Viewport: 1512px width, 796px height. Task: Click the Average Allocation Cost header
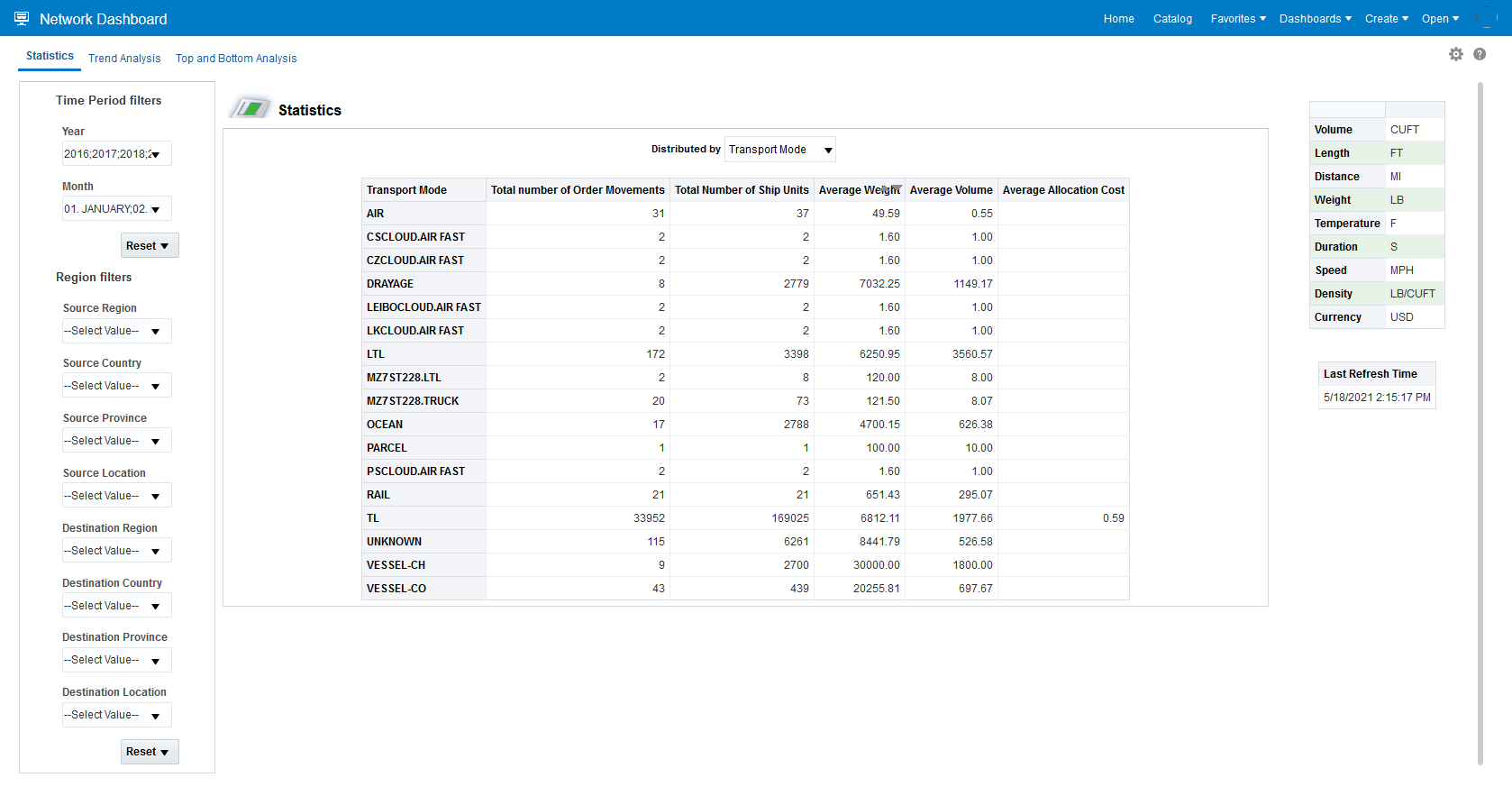(x=1063, y=190)
